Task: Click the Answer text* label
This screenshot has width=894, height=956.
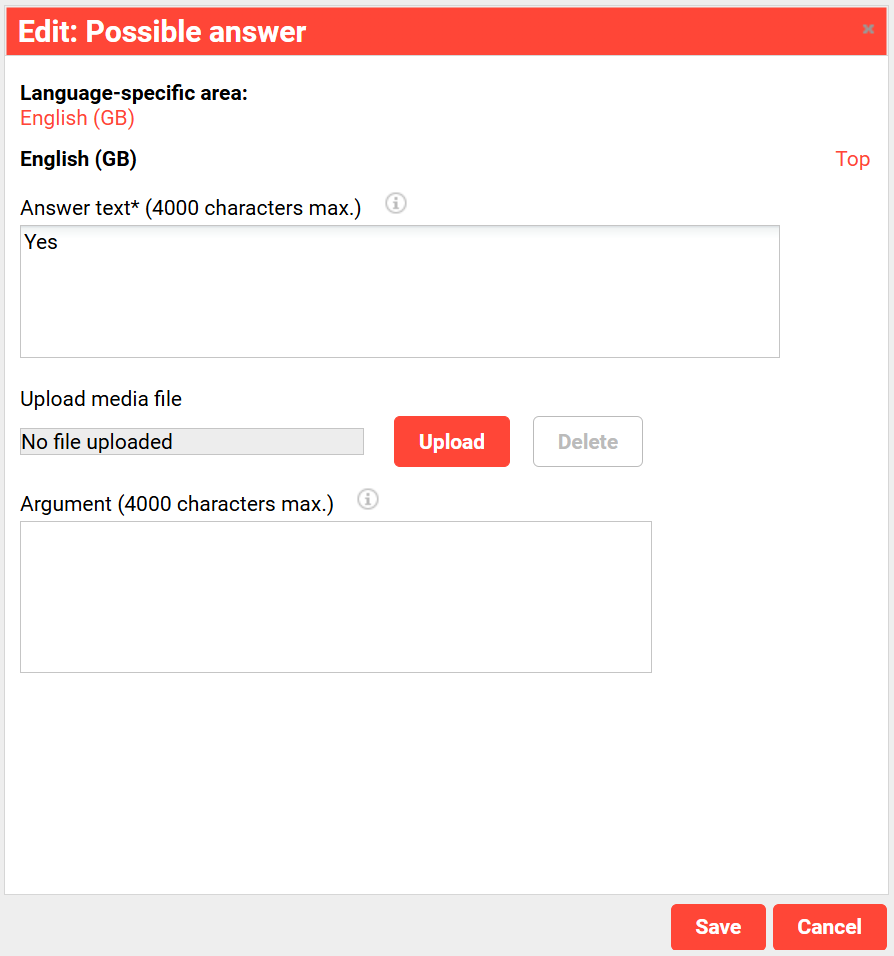Action: coord(191,208)
